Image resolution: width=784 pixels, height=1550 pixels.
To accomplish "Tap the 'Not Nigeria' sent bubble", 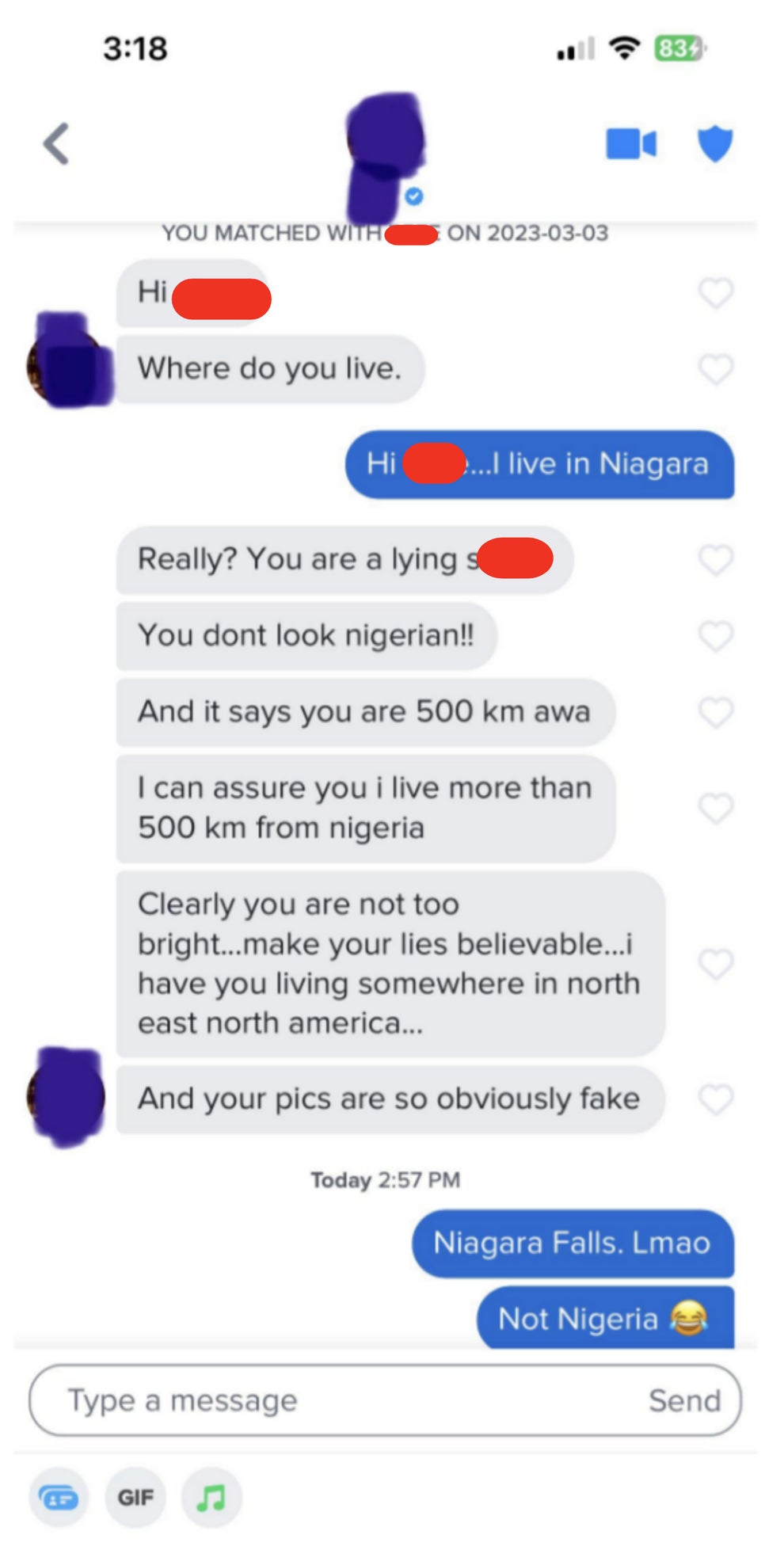I will (x=605, y=1317).
